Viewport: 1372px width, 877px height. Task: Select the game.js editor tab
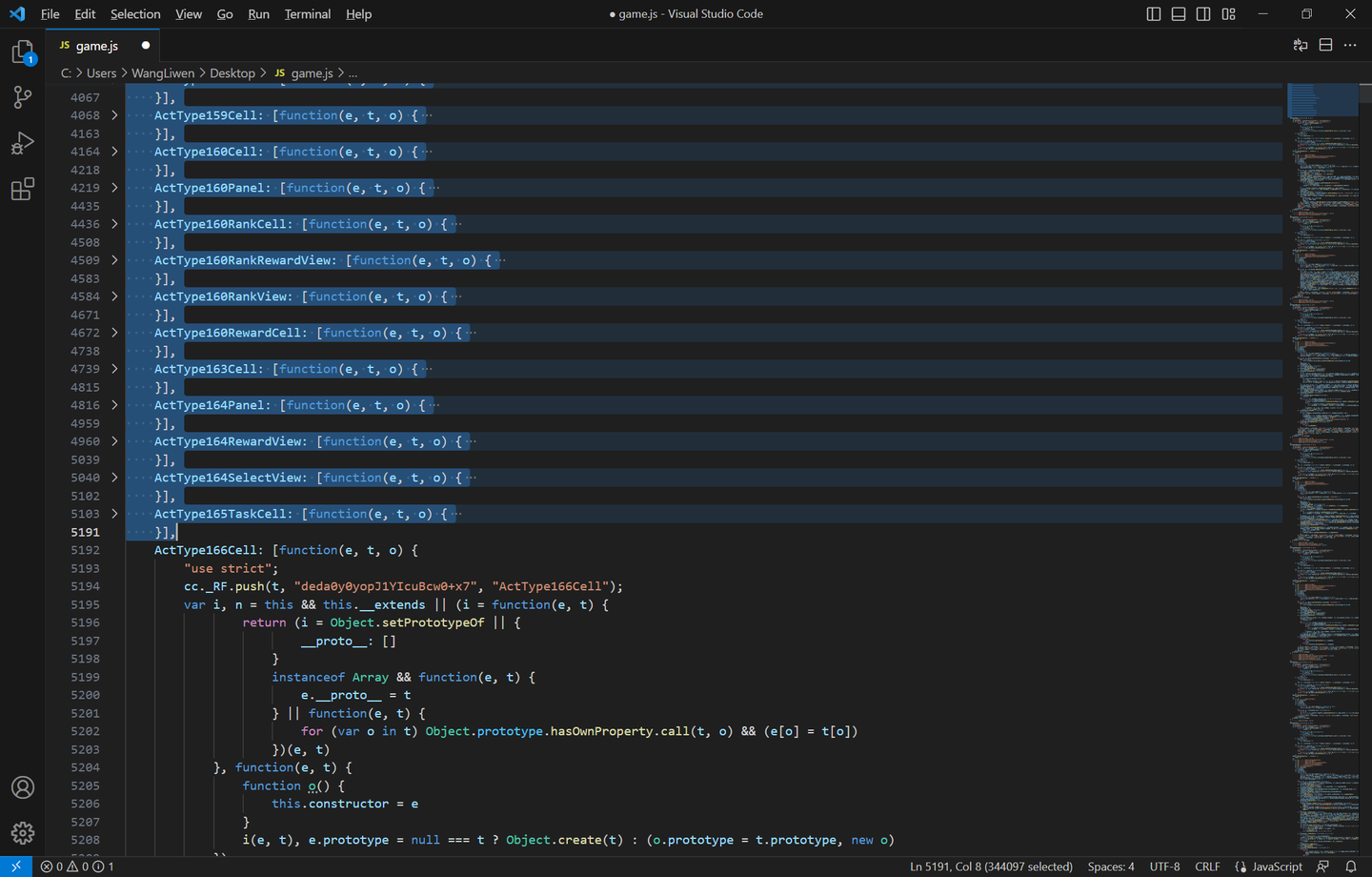point(96,46)
